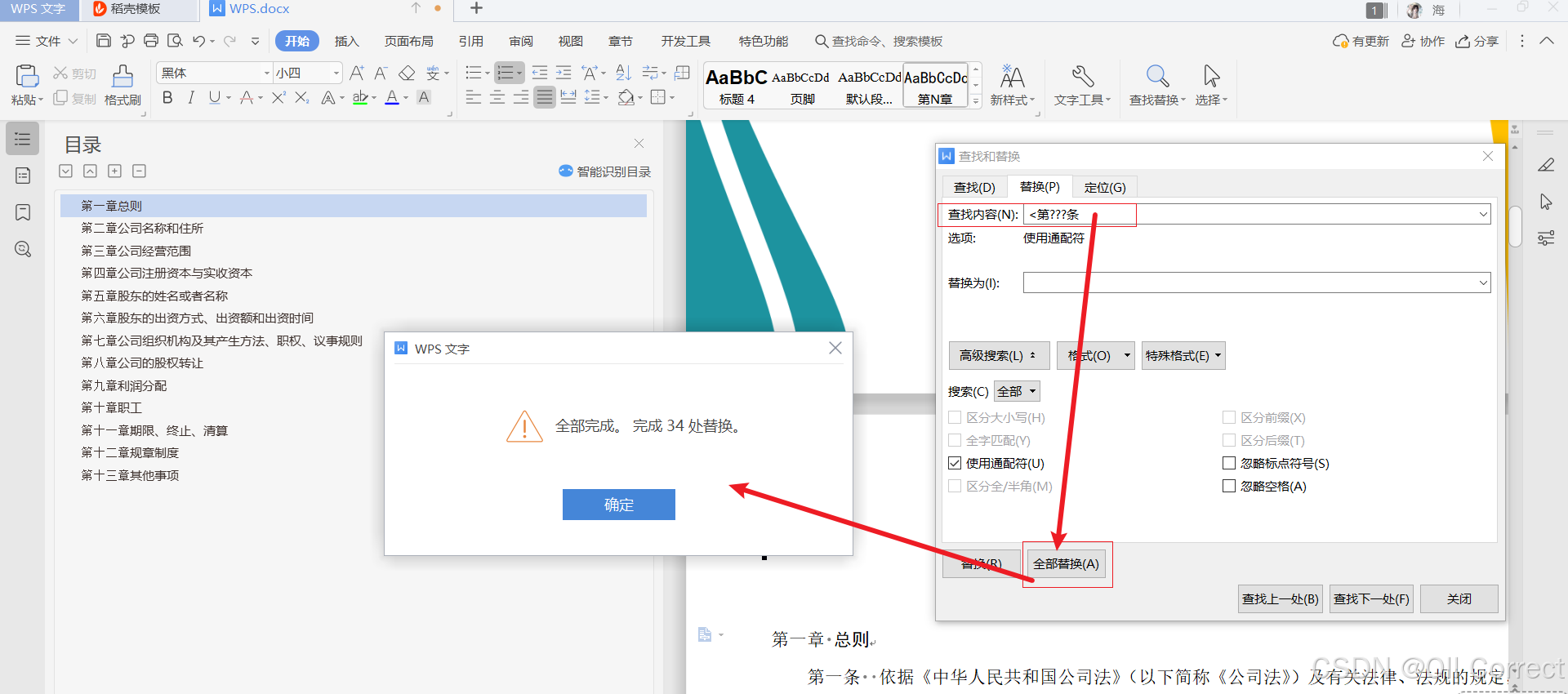Open the Text Tools (文字工具) icon
Screen dimensions: 1568x694
1083,76
